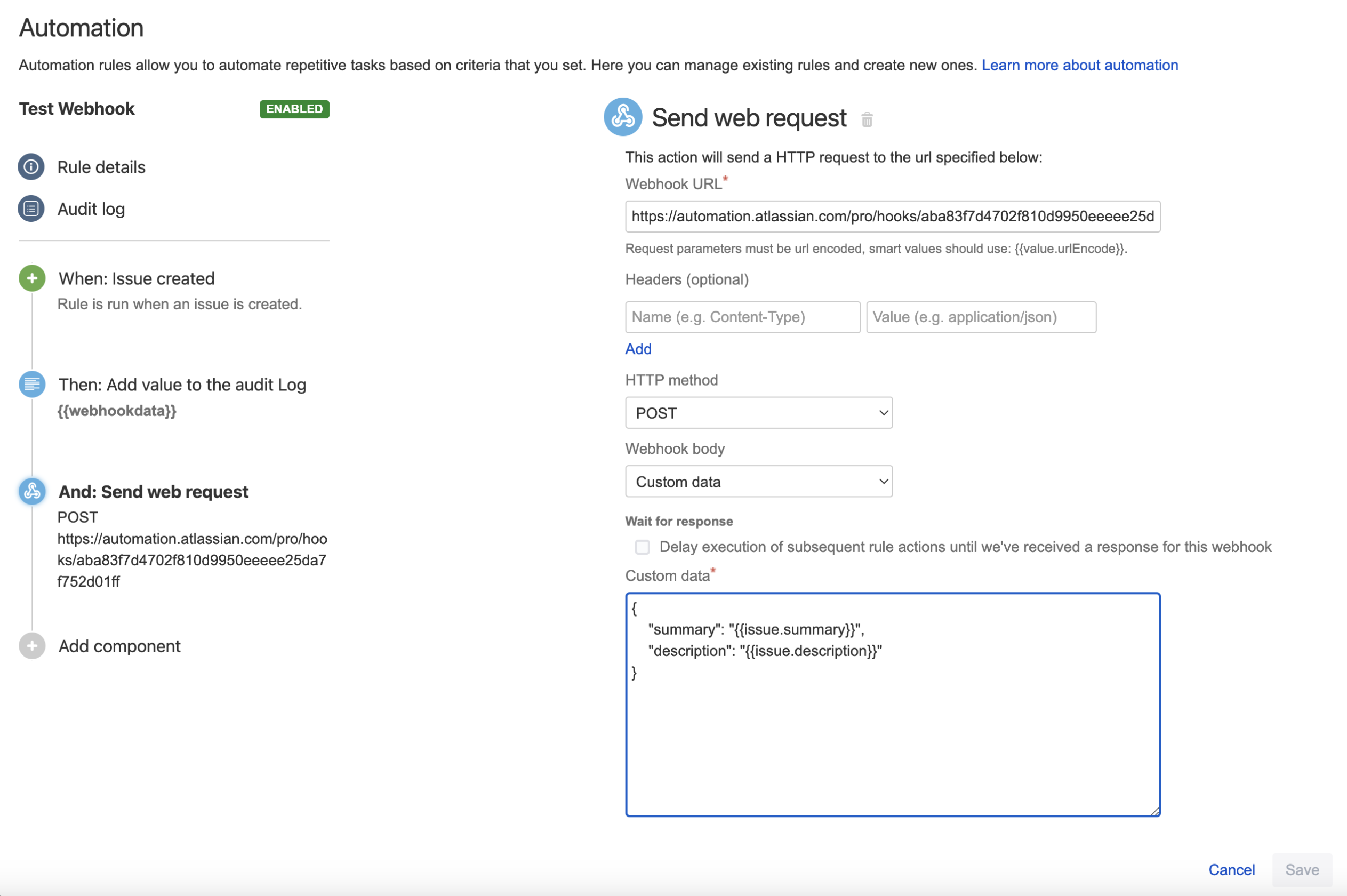
Task: Click the Rule details info icon
Action: tap(31, 167)
